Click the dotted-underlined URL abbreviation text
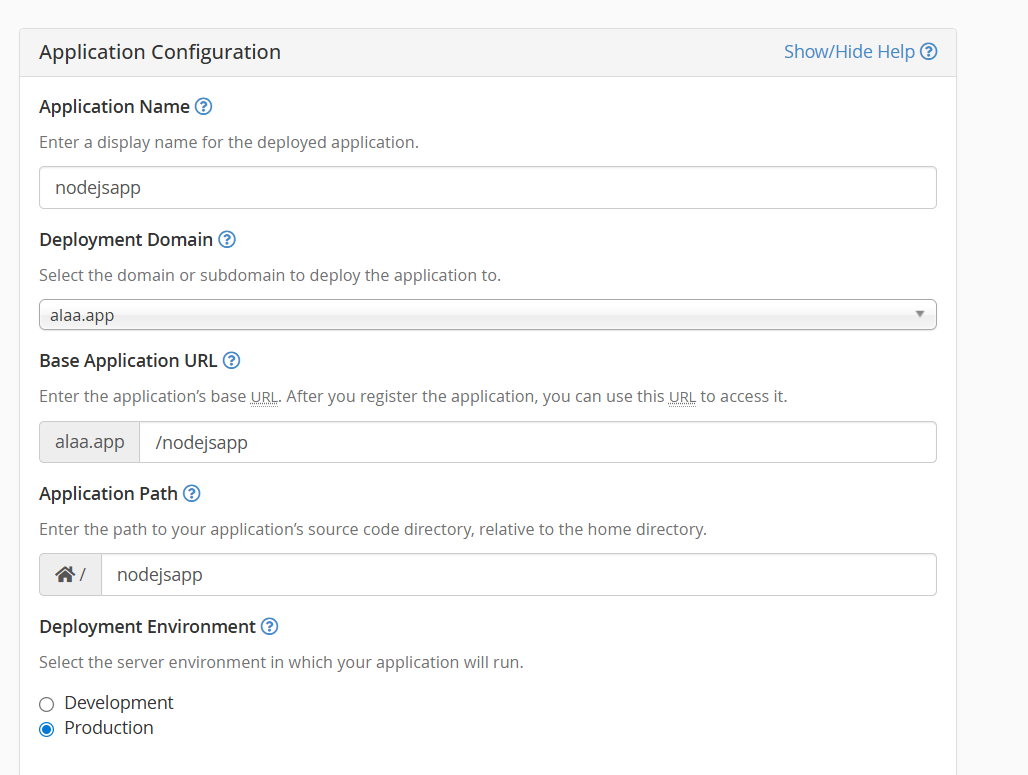1028x775 pixels. 263,396
